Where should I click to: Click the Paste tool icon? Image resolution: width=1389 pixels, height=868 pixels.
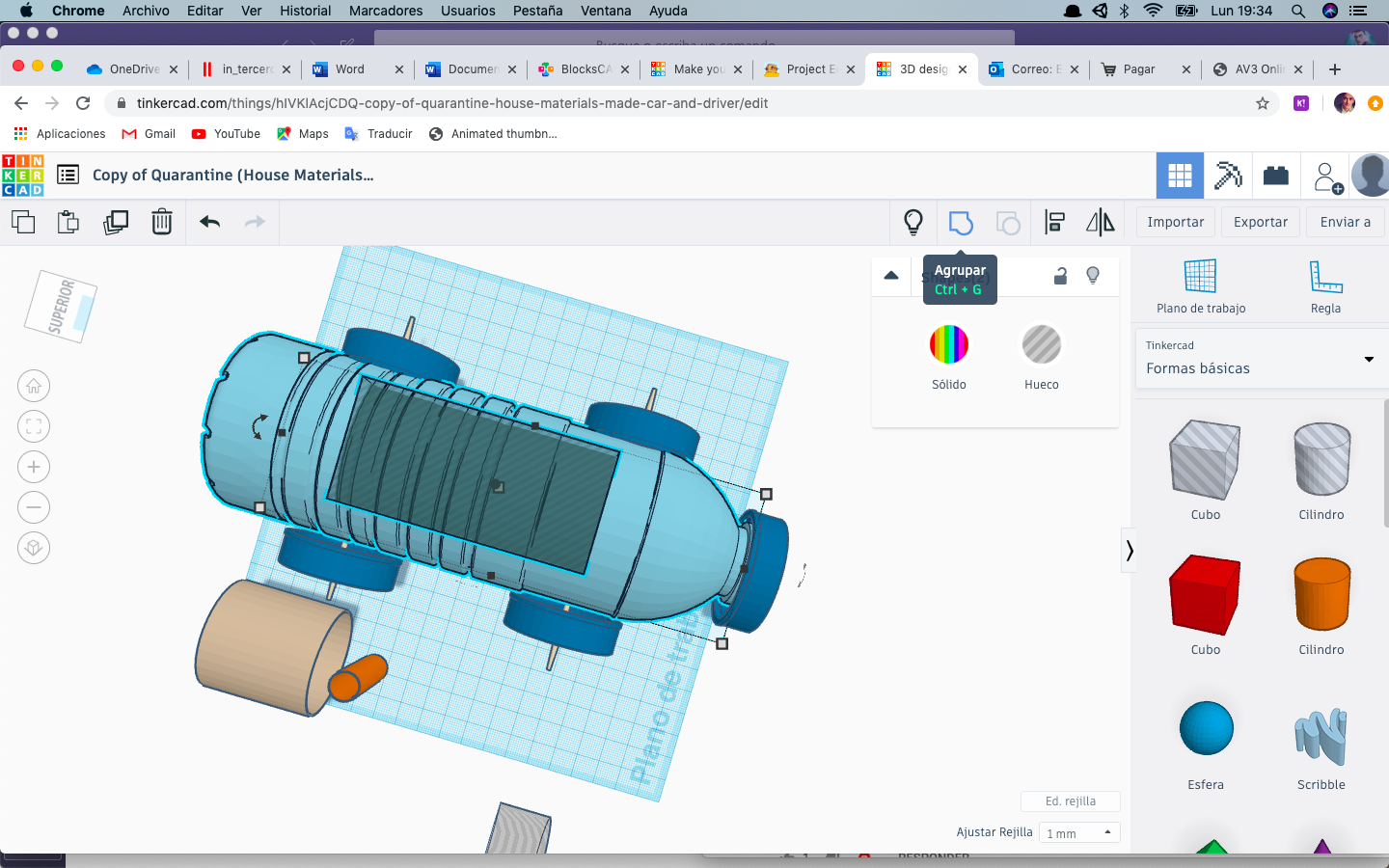click(68, 222)
